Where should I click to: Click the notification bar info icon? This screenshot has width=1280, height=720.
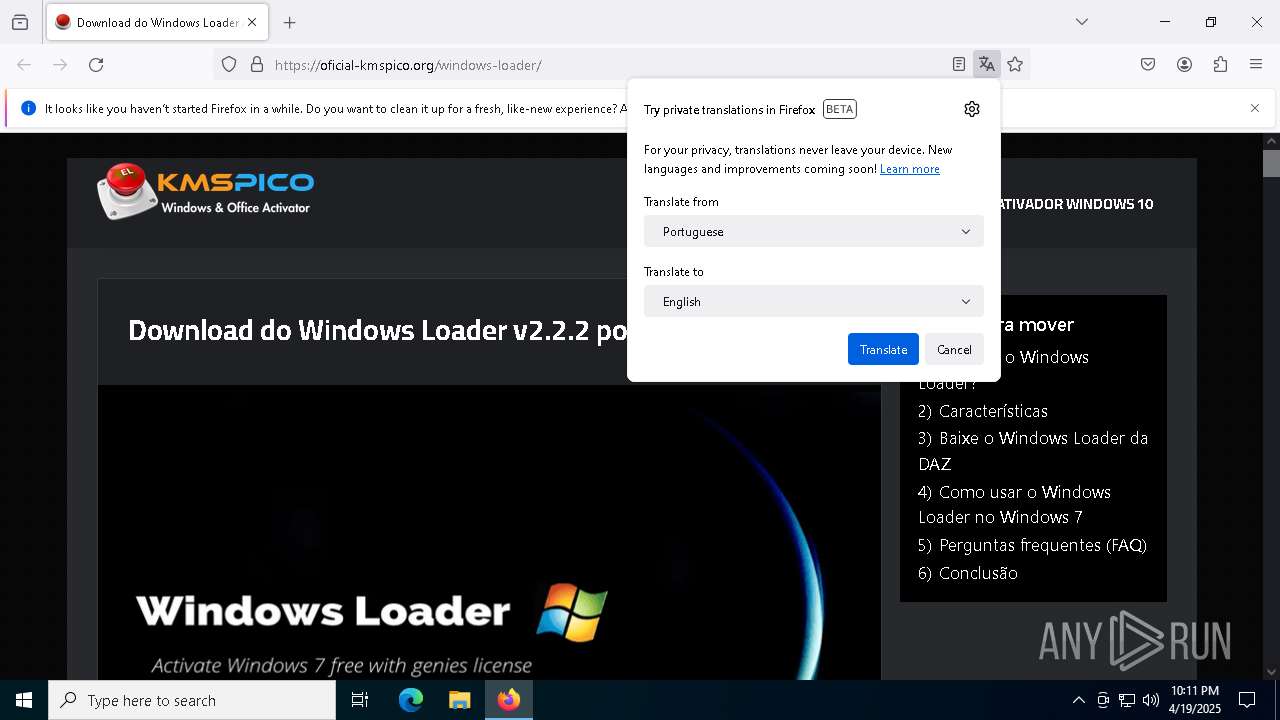point(28,108)
